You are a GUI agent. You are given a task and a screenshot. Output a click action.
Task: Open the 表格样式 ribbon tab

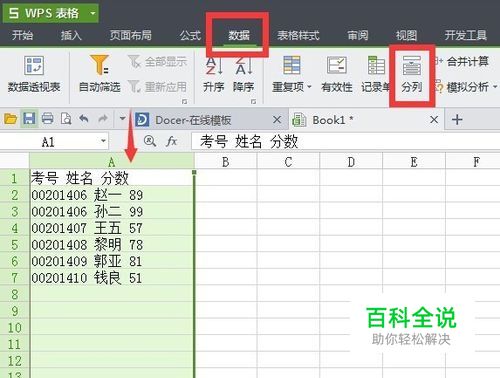coord(298,35)
